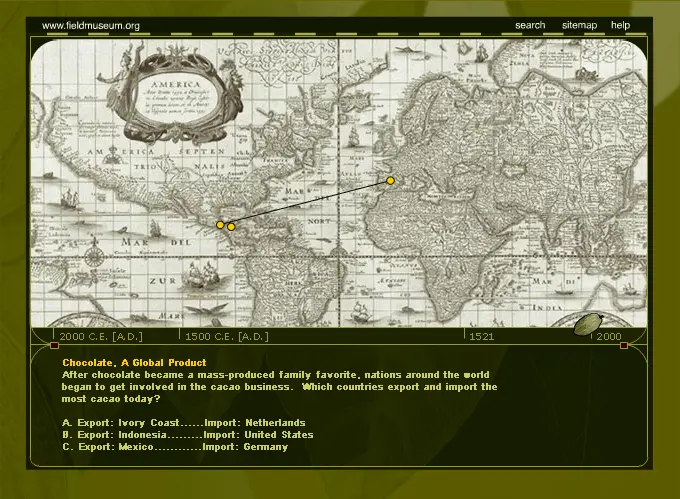Click the compass rose on the map
The height and width of the screenshot is (499, 680).
94,256
